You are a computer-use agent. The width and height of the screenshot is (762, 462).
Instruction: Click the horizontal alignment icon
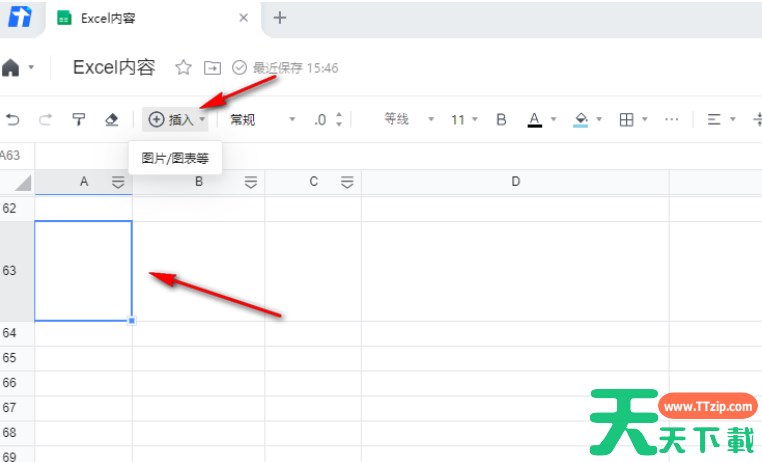pyautogui.click(x=714, y=120)
